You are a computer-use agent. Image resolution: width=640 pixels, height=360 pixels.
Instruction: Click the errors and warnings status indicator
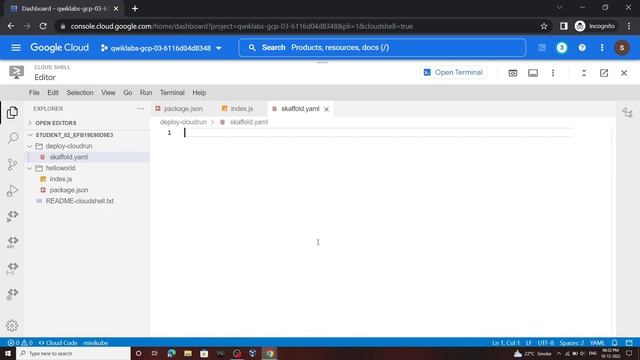(20, 343)
